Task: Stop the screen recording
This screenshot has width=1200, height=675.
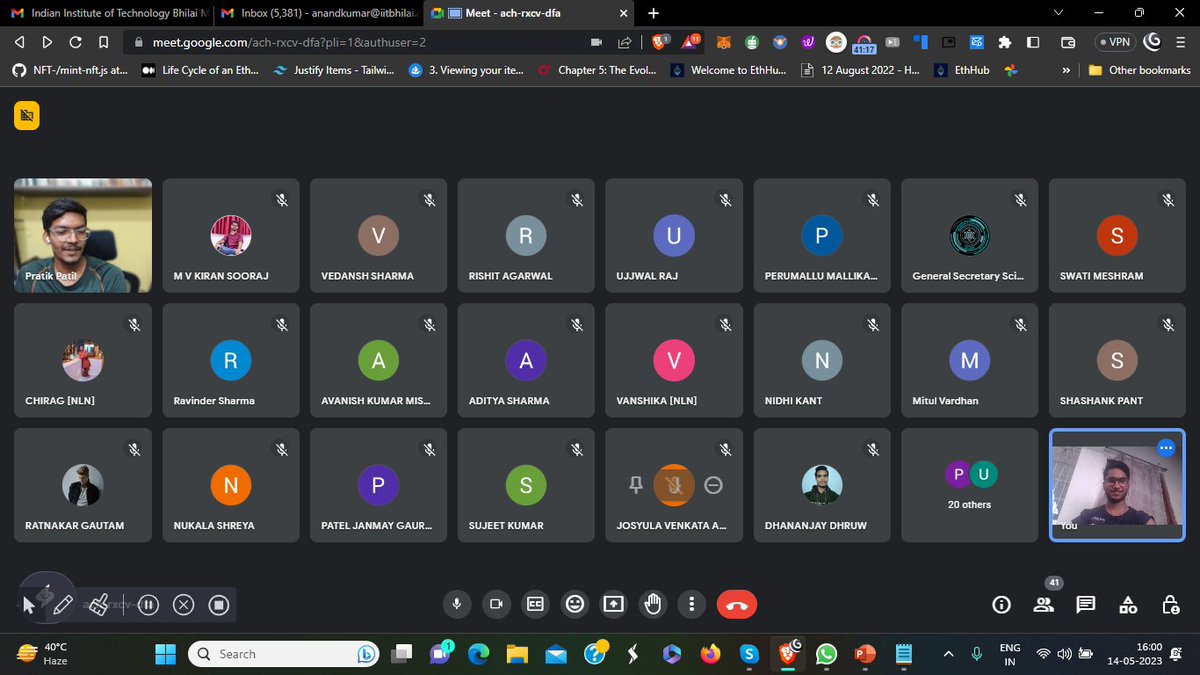Action: coord(219,604)
